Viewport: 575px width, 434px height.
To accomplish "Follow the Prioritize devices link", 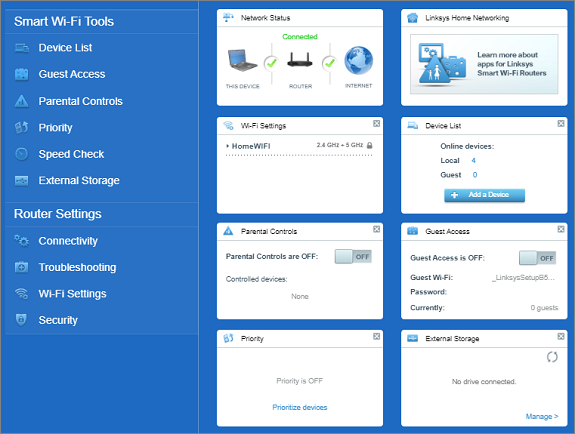I will click(x=300, y=407).
